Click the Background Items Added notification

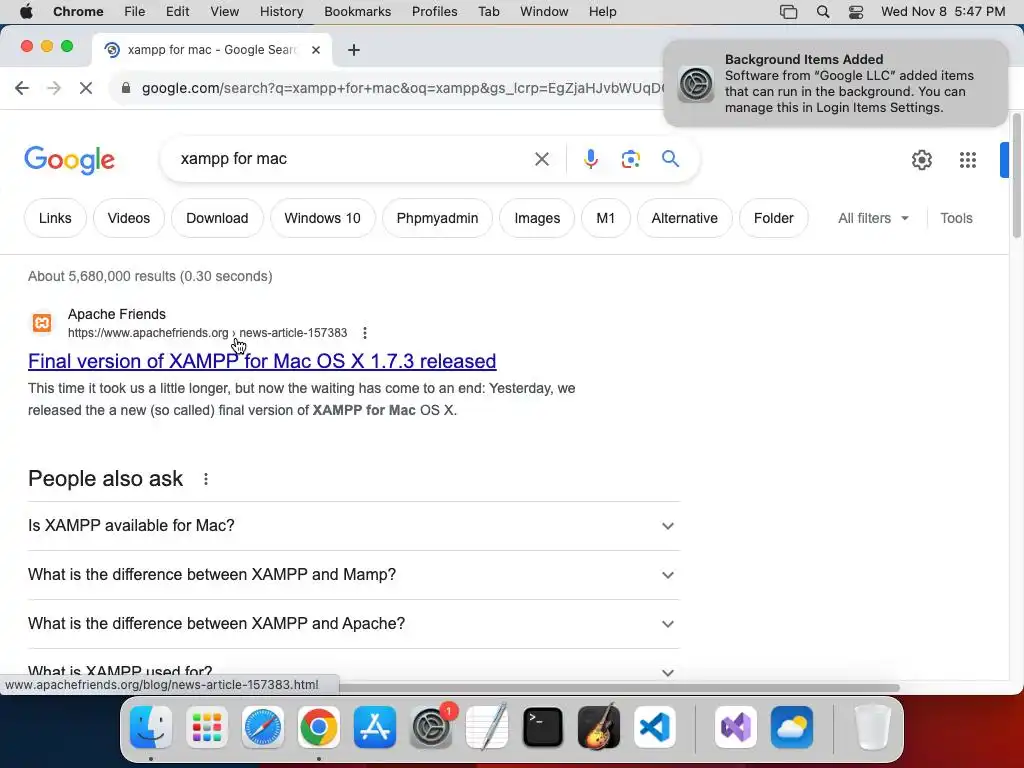835,84
